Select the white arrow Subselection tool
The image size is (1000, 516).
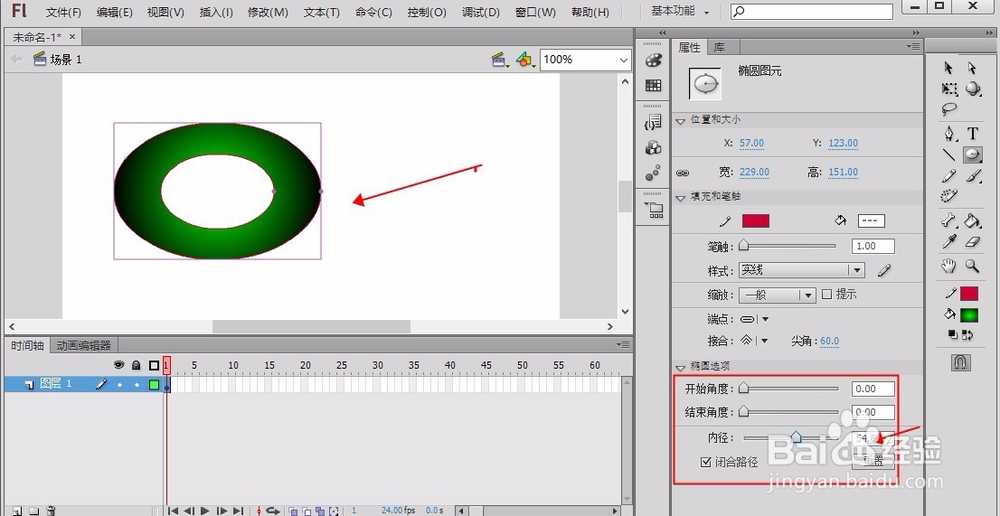point(971,68)
